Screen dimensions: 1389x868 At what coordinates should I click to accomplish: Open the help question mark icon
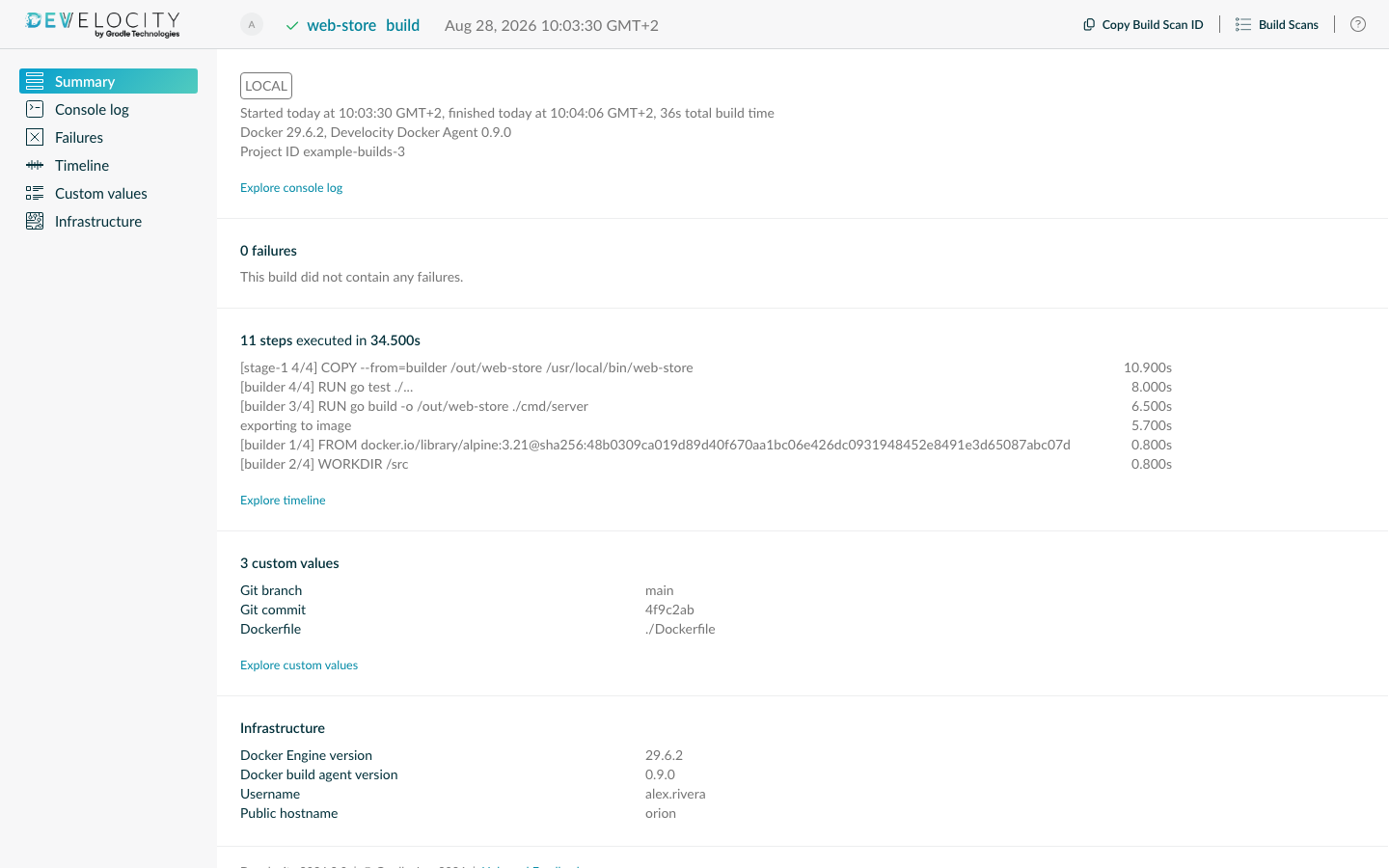pos(1358,24)
